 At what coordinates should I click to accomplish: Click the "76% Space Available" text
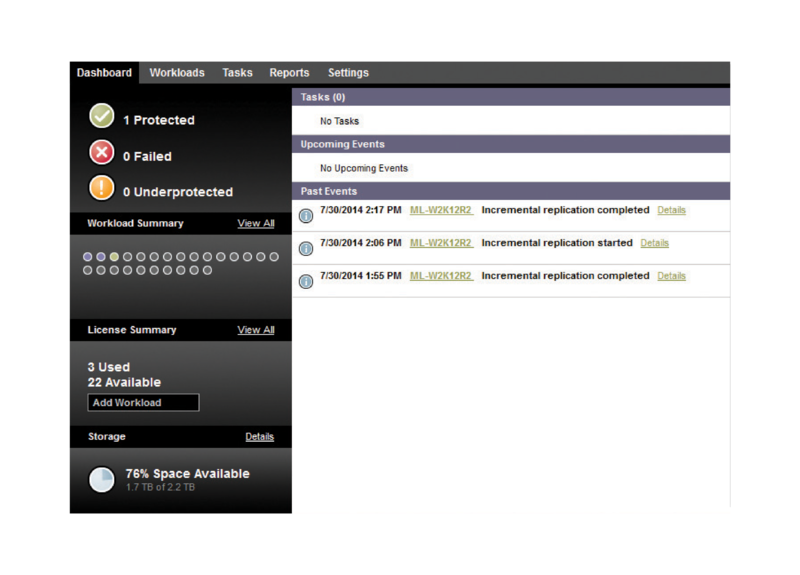[188, 473]
